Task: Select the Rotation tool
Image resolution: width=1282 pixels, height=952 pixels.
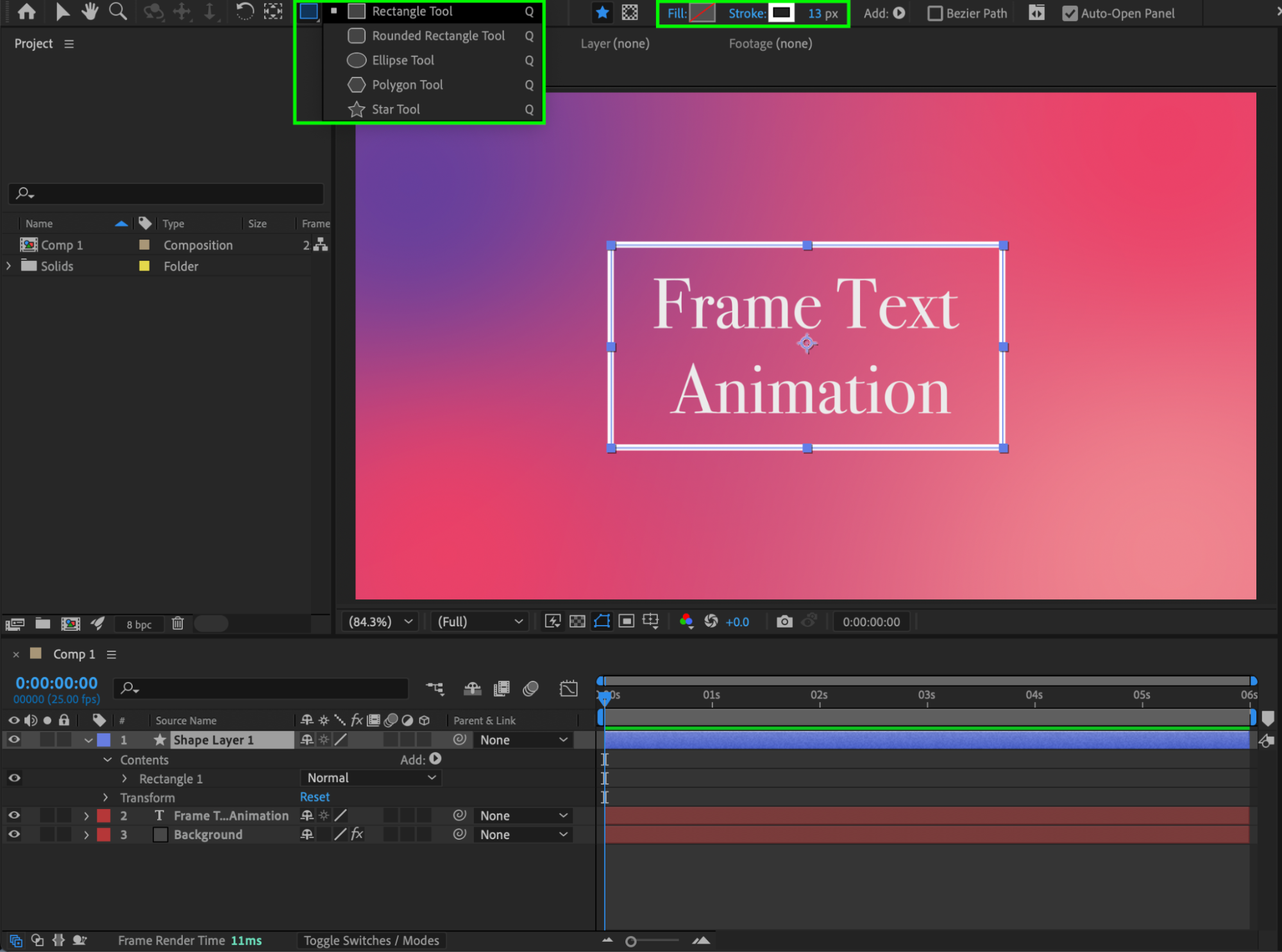Action: tap(244, 12)
